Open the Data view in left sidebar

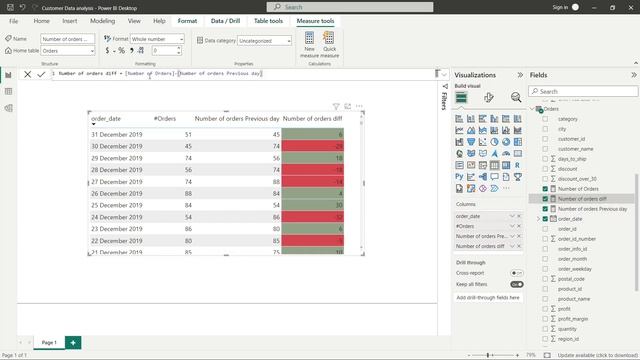[x=9, y=91]
